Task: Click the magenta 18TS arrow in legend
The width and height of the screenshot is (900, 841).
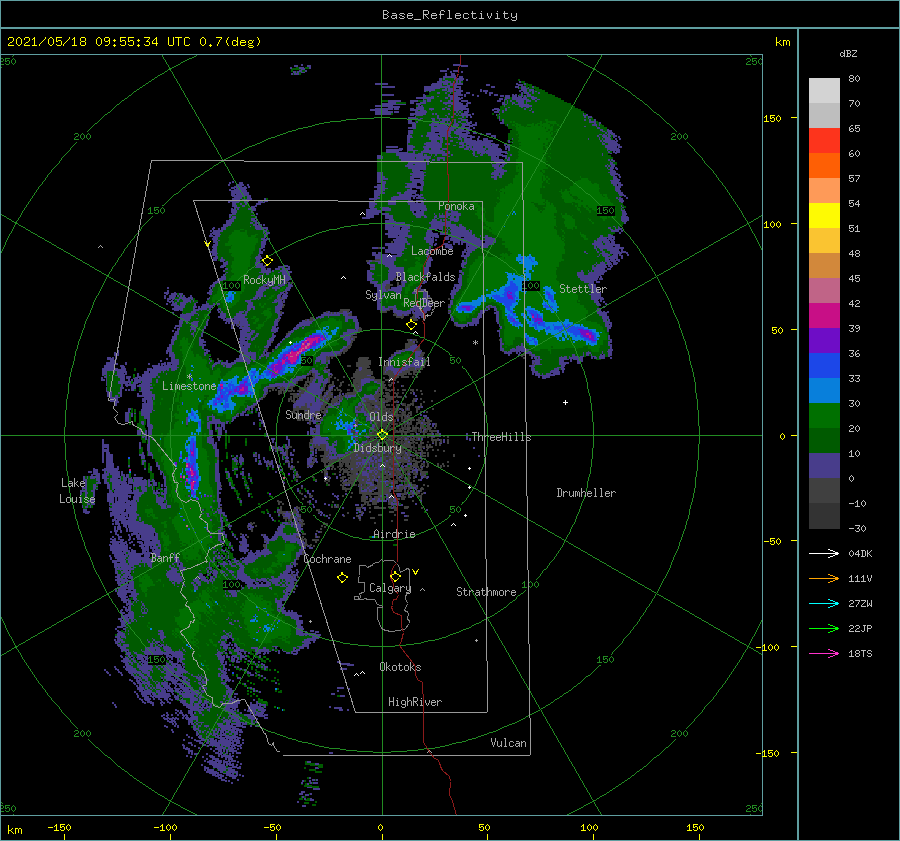Action: (x=824, y=653)
